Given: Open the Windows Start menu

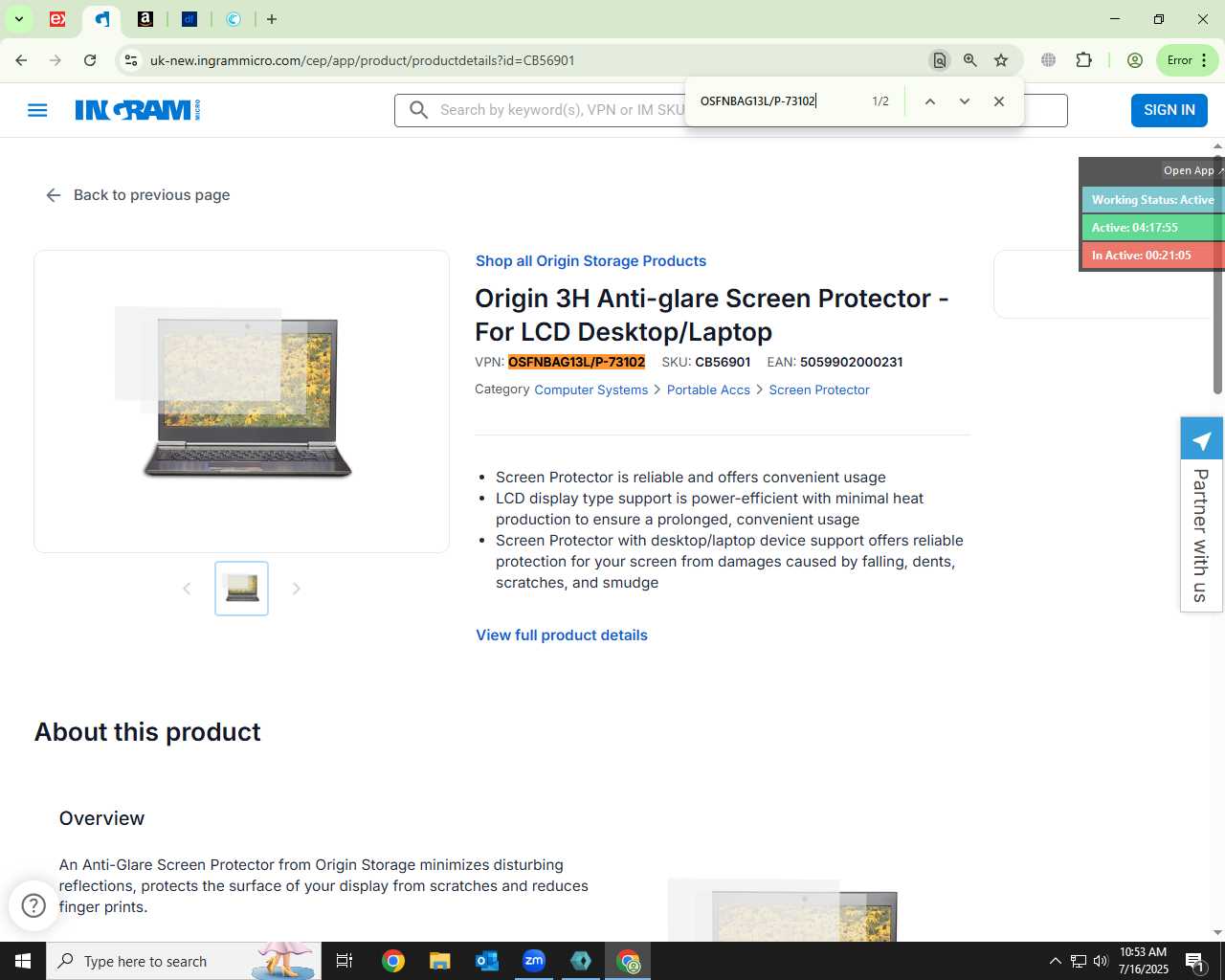Looking at the screenshot, I should click(23, 961).
